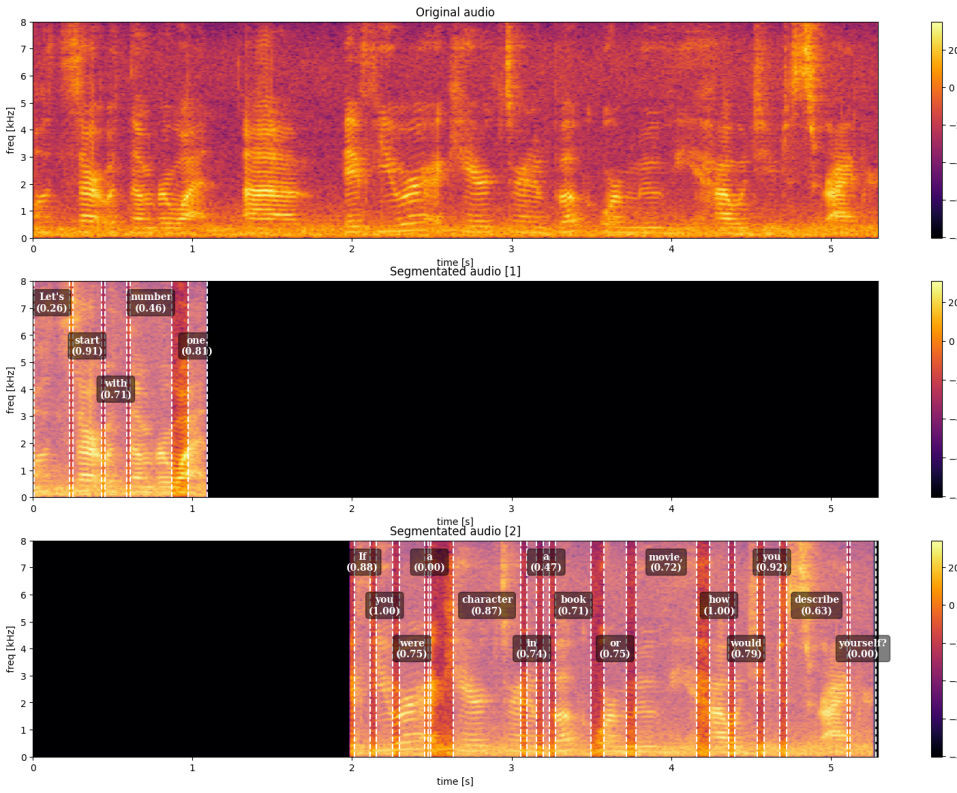Image resolution: width=957 pixels, height=793 pixels.
Task: Select the "start (0.91)" word label
Action: (x=87, y=346)
